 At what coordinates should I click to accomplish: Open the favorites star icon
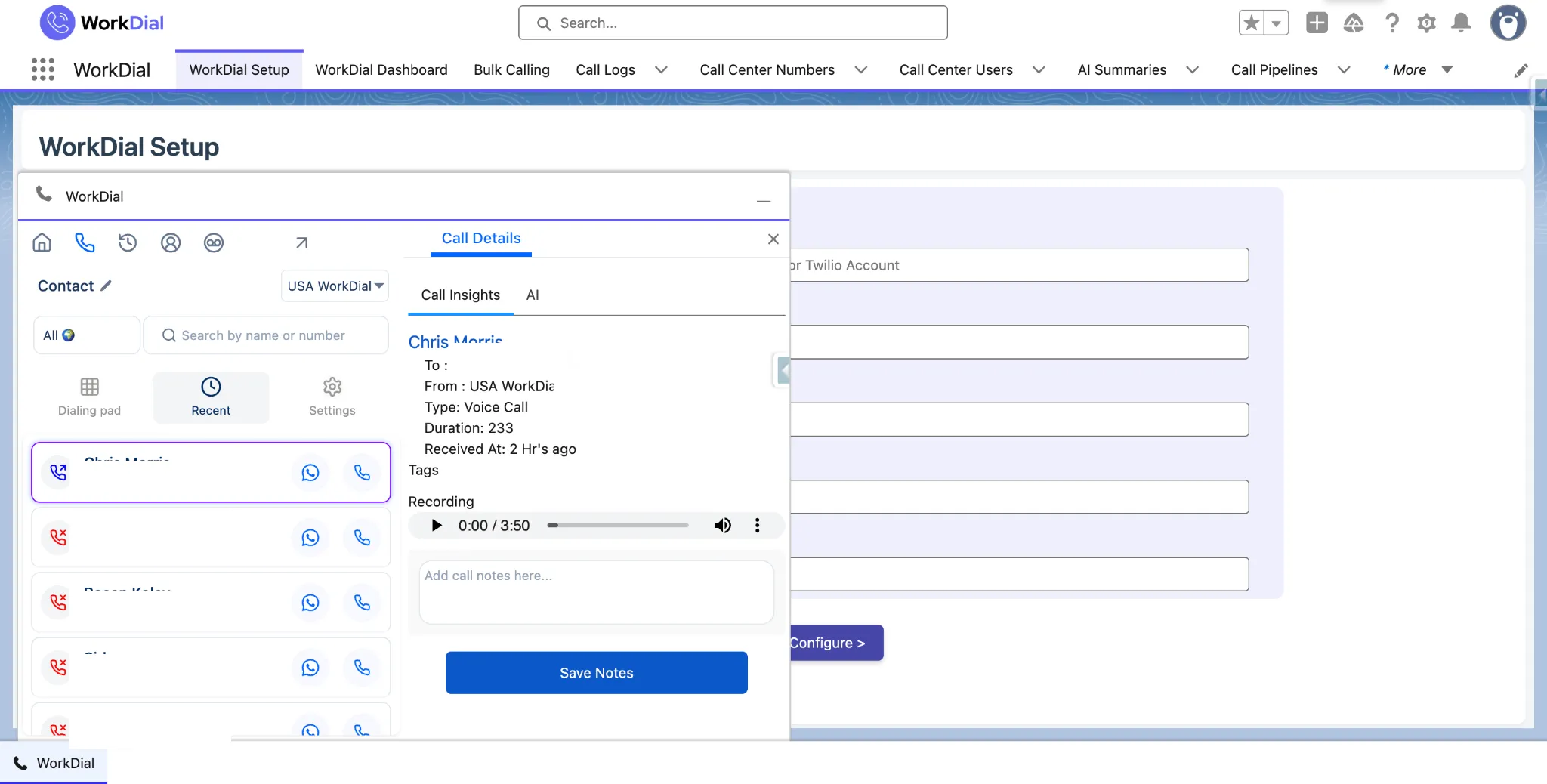(1252, 23)
